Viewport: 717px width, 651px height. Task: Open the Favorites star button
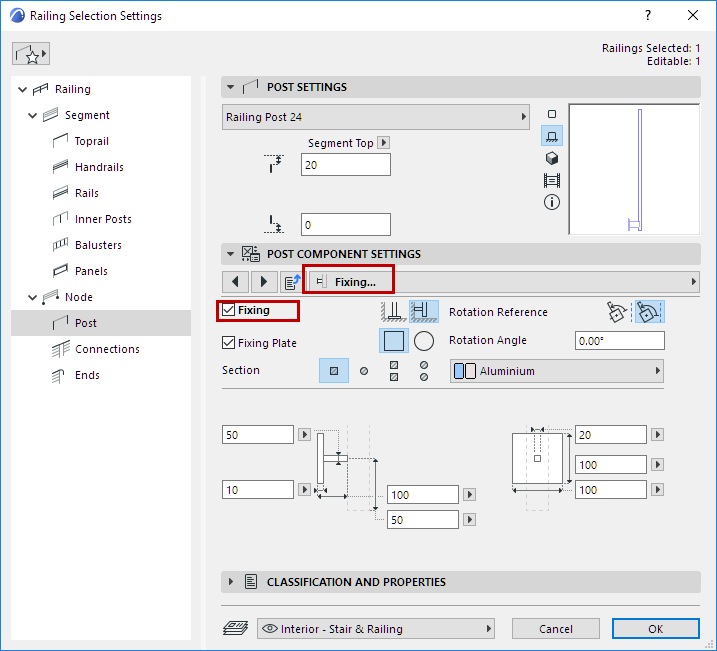31,54
